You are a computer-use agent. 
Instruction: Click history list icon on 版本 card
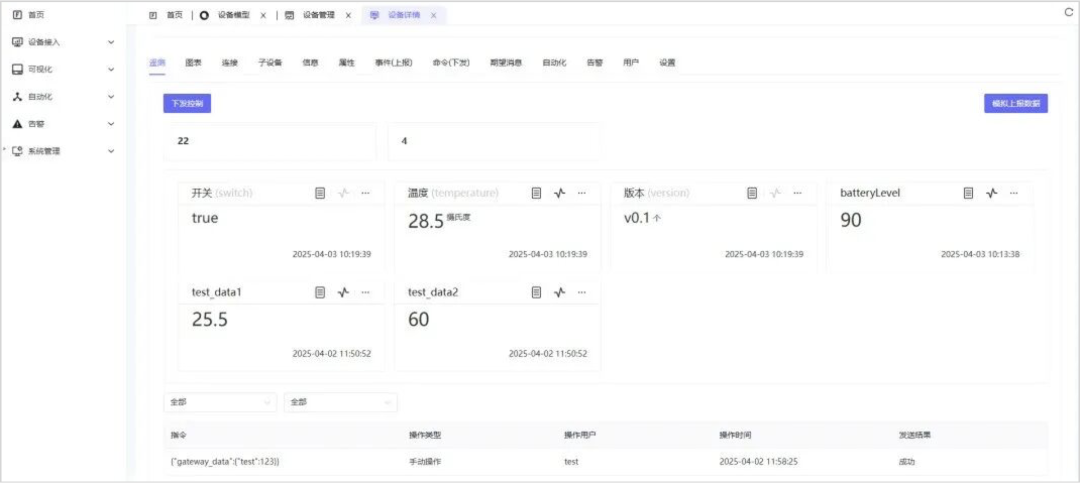tap(752, 193)
